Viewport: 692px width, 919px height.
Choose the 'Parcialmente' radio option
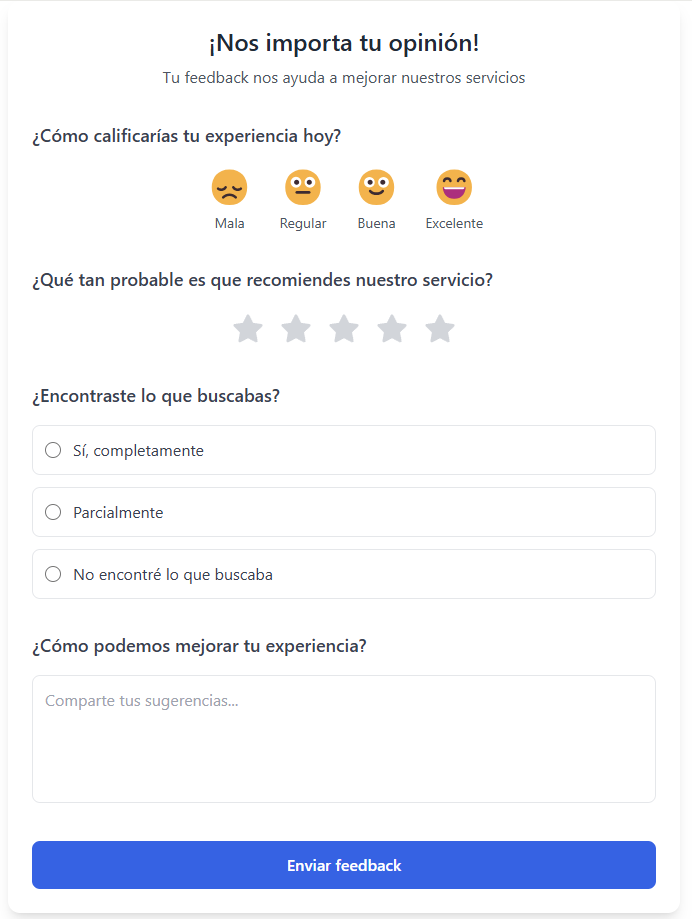[x=54, y=512]
